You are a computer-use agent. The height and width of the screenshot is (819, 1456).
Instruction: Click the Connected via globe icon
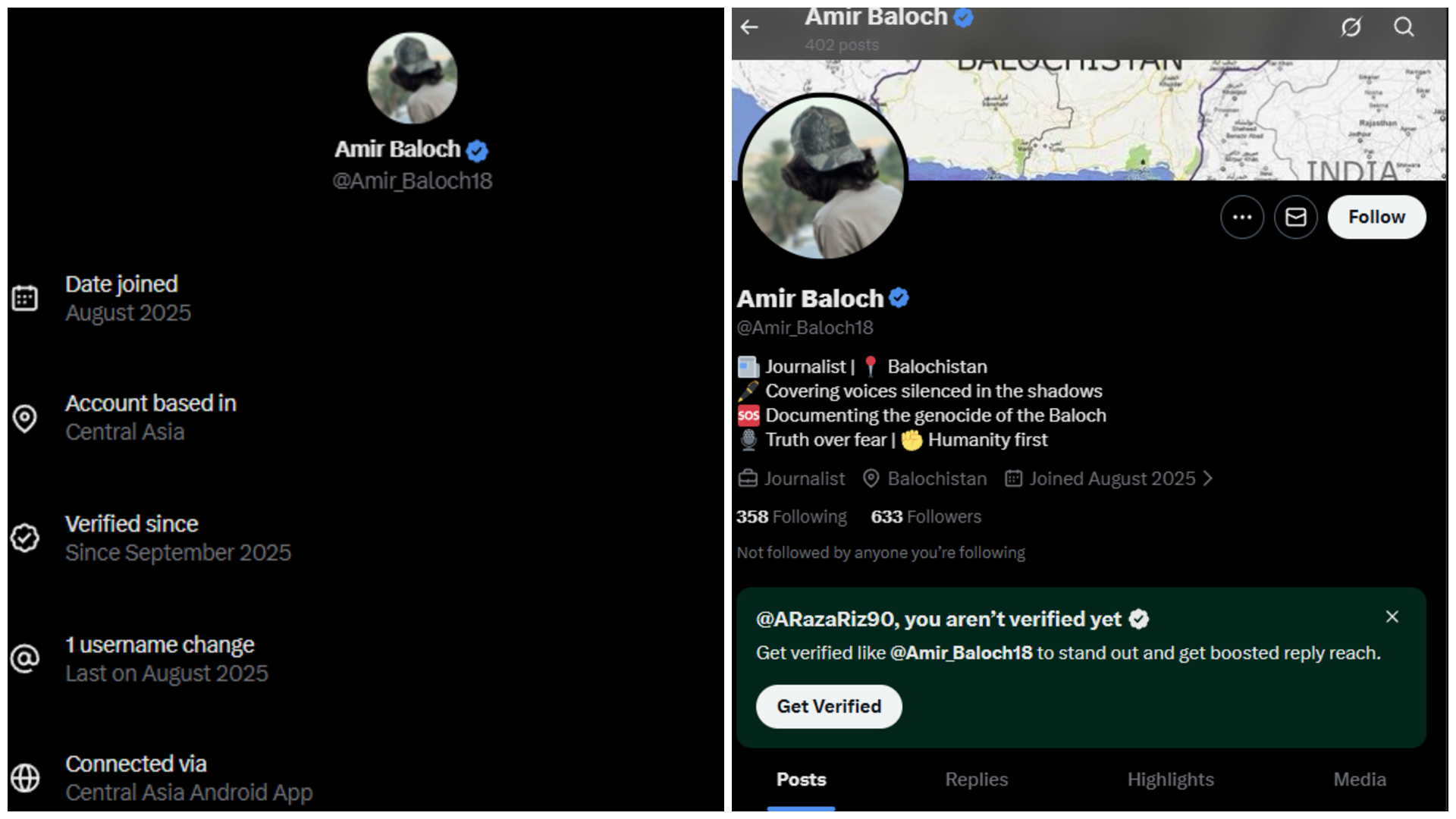click(25, 778)
